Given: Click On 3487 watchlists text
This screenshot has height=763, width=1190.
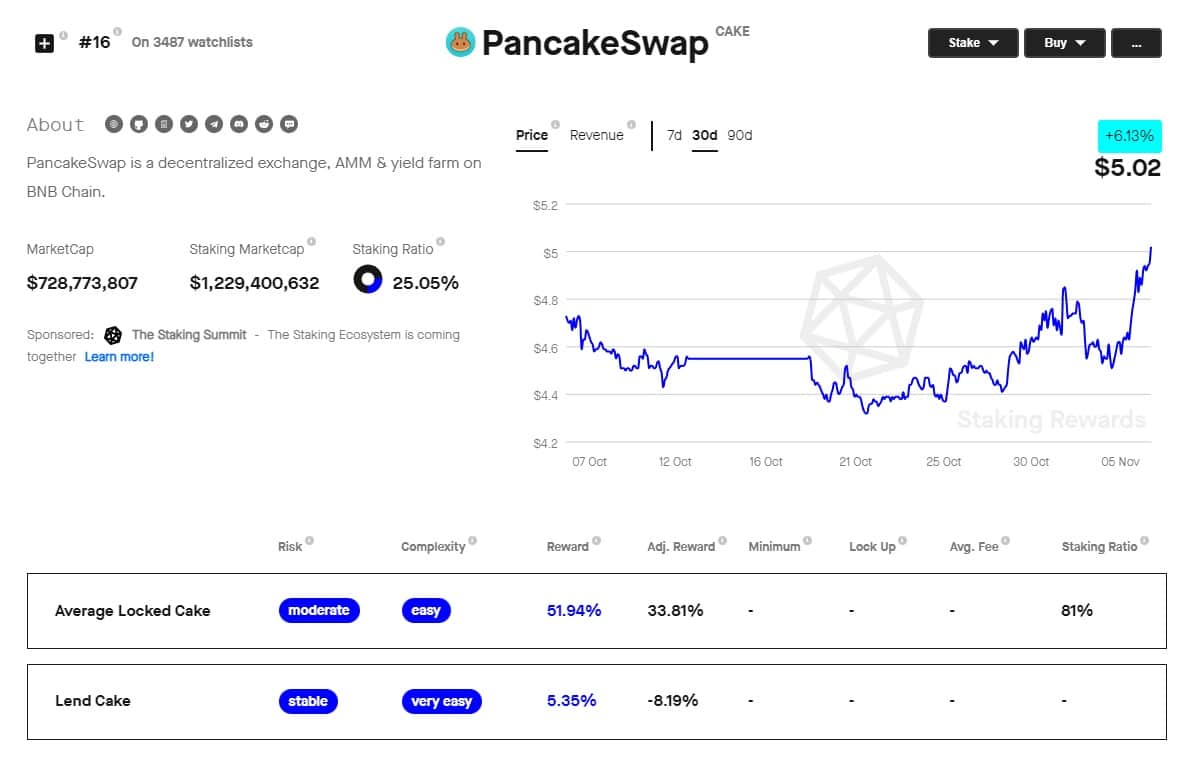Looking at the screenshot, I should (192, 43).
